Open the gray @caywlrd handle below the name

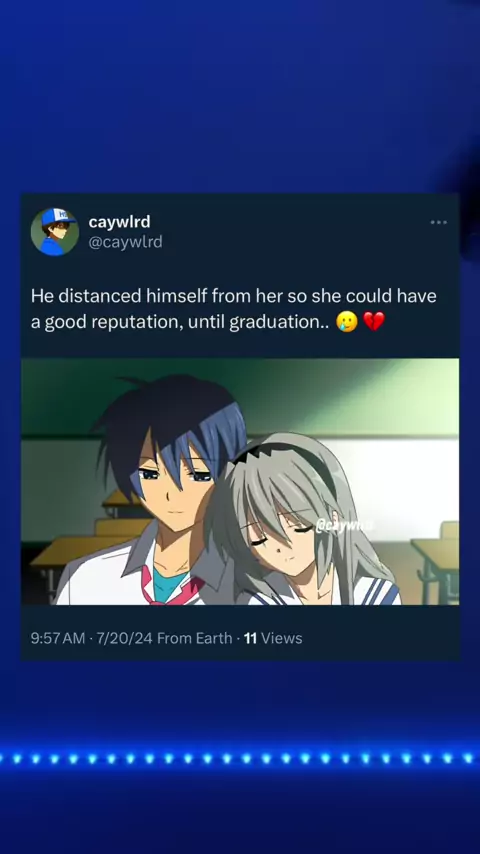pos(125,242)
